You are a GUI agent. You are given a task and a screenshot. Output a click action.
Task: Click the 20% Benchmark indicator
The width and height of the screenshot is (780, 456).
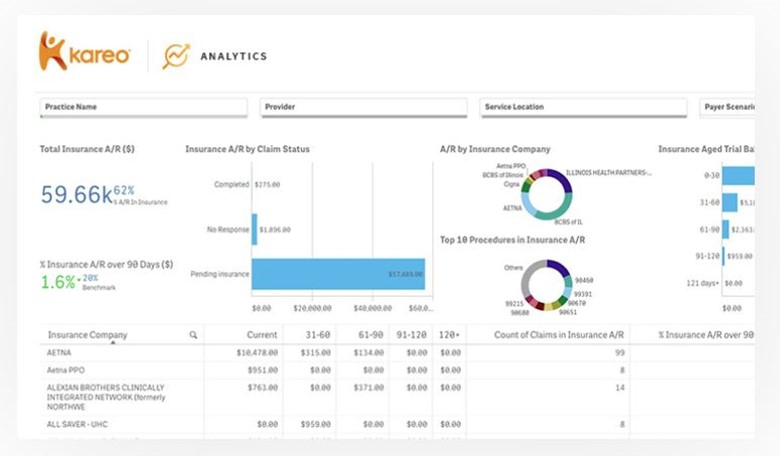[98, 281]
